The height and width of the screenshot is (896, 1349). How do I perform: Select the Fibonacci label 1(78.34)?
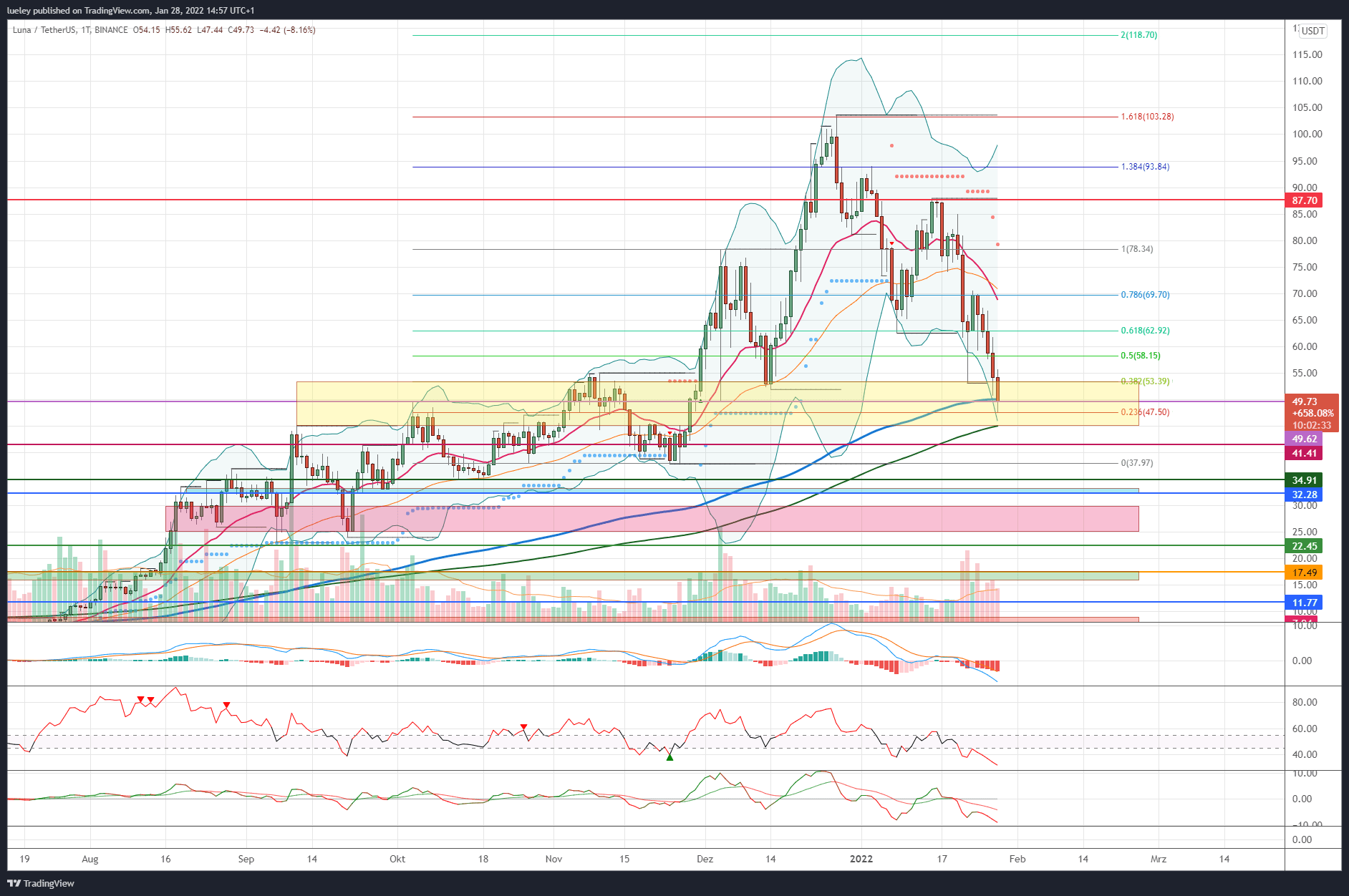click(x=1136, y=249)
